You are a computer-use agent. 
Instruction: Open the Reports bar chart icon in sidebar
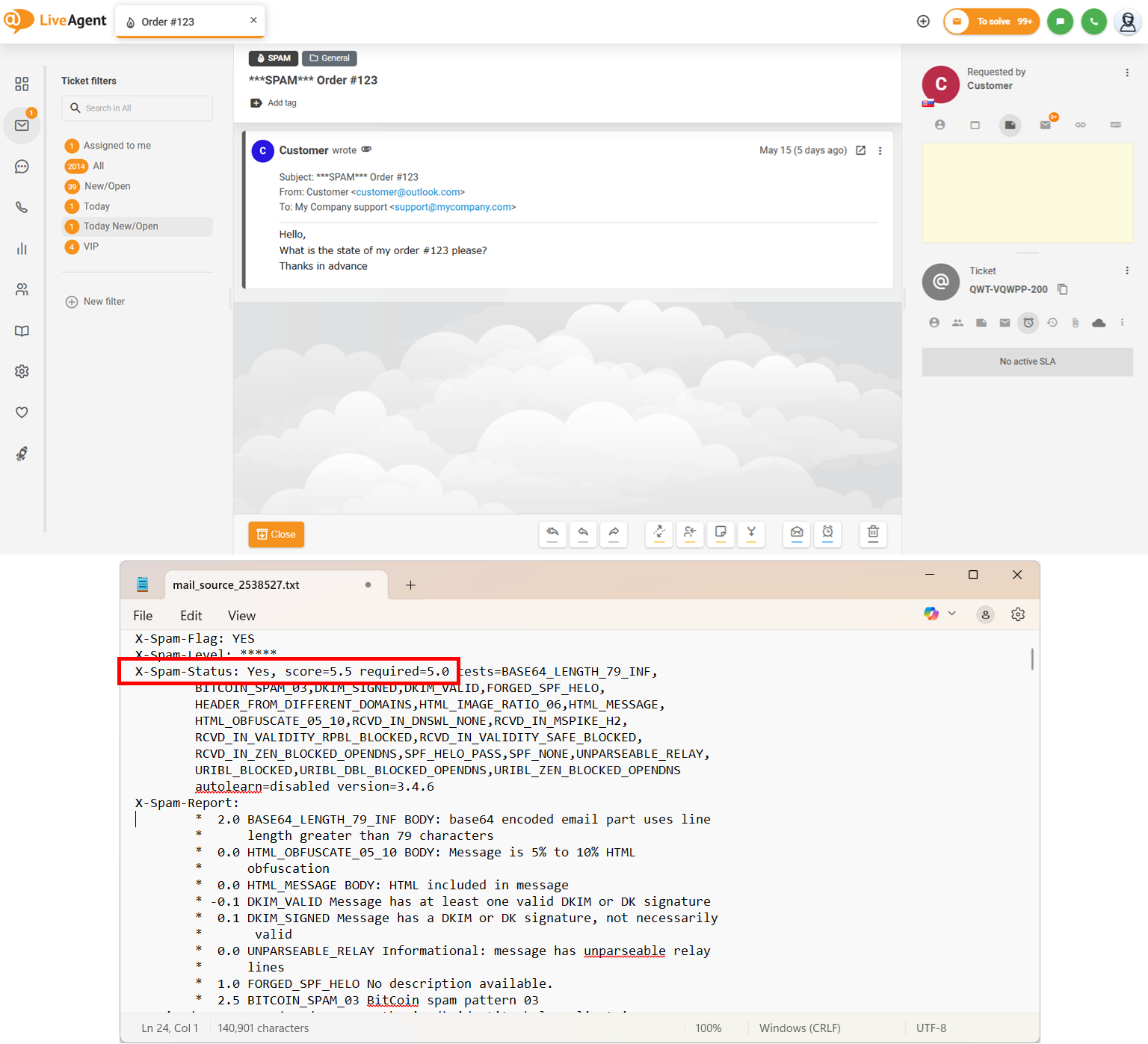tap(22, 249)
